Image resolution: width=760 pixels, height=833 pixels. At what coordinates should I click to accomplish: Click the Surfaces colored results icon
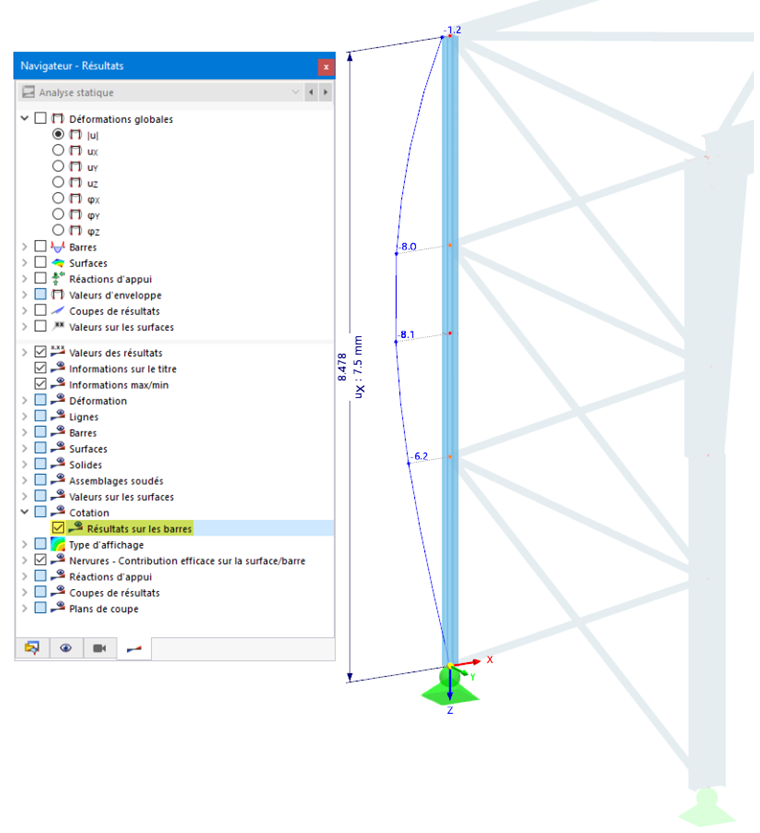pyautogui.click(x=58, y=262)
